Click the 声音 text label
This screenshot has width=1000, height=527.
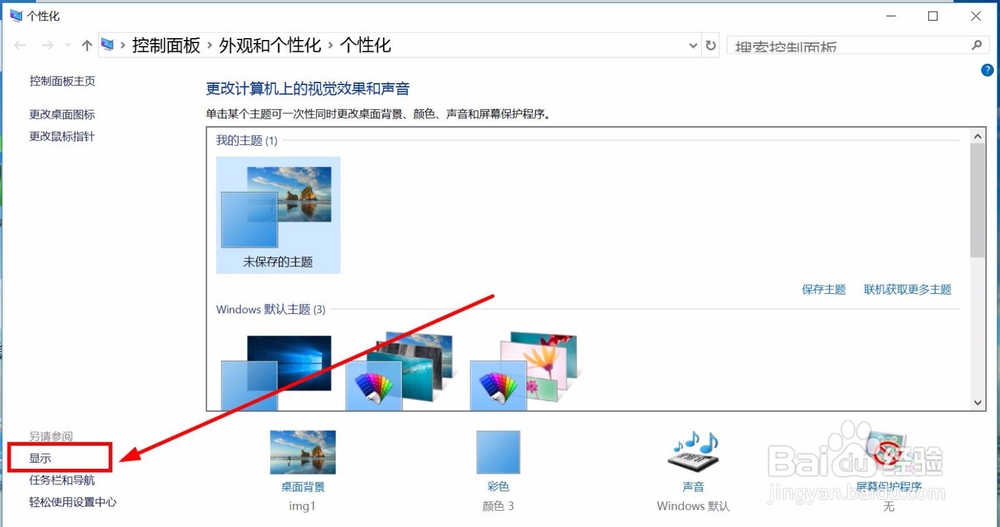[x=693, y=487]
